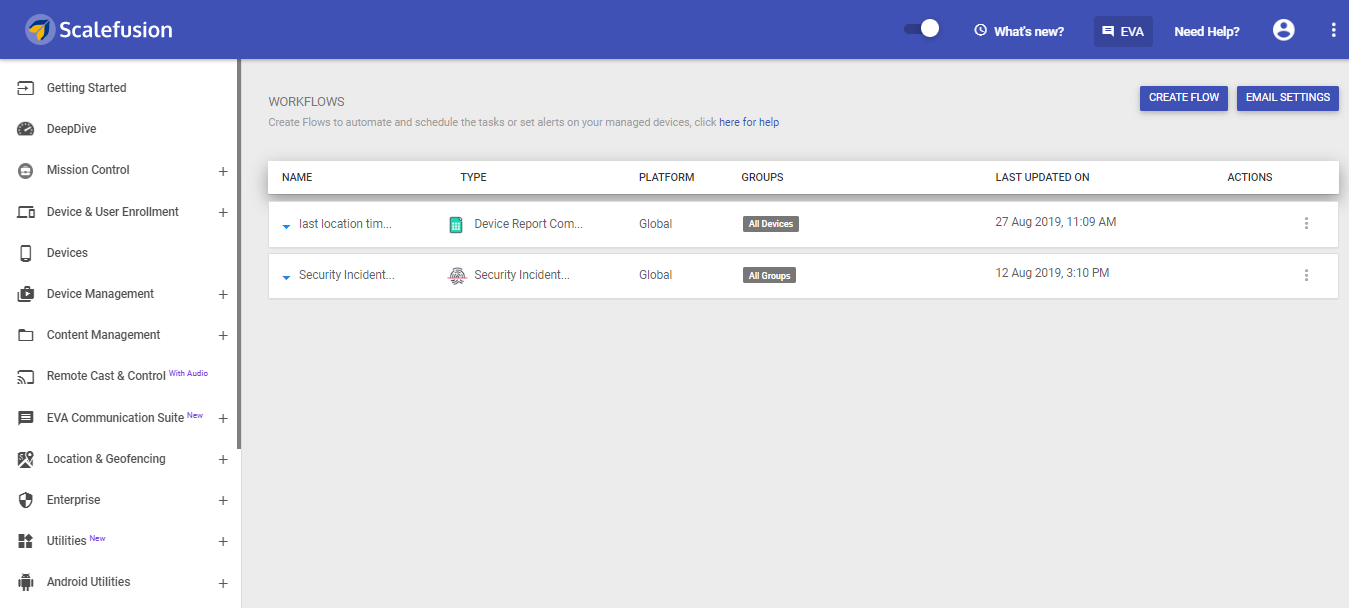Click the GROUPS column header
The image size is (1349, 608).
[762, 177]
